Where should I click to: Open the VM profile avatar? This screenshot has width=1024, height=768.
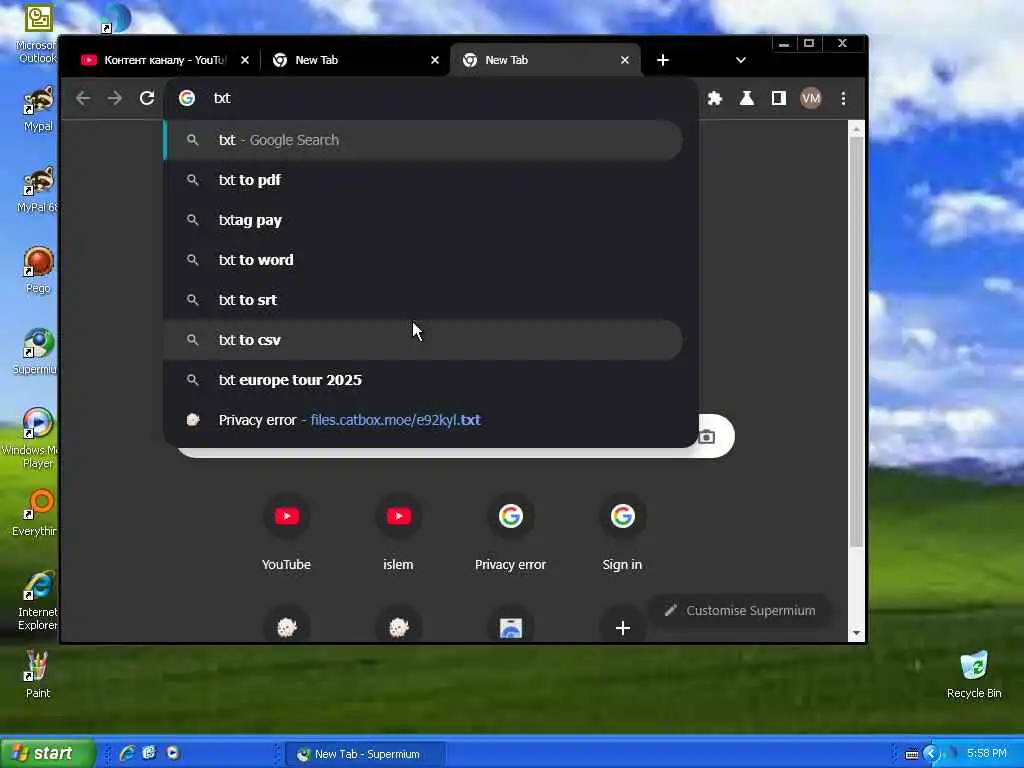(810, 98)
